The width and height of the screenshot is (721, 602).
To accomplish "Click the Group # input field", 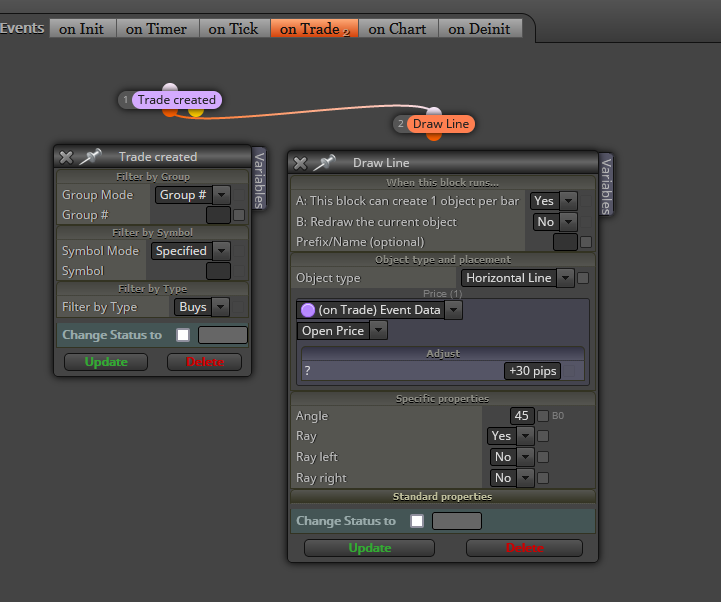I will click(218, 215).
